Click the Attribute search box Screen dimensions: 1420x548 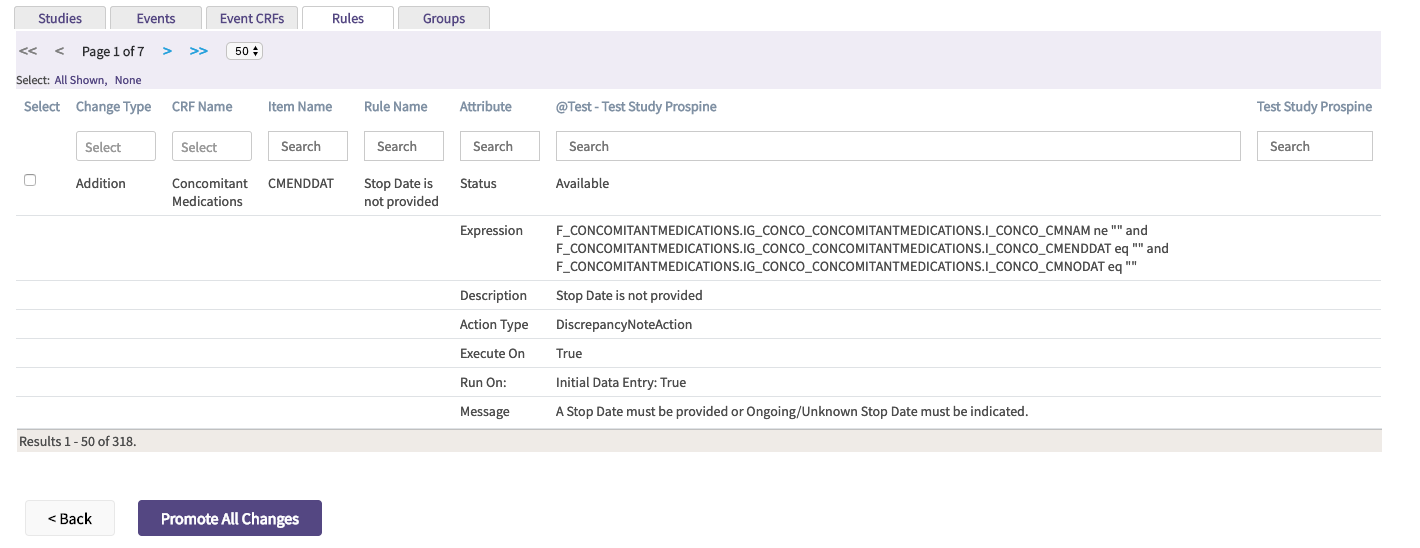(499, 146)
